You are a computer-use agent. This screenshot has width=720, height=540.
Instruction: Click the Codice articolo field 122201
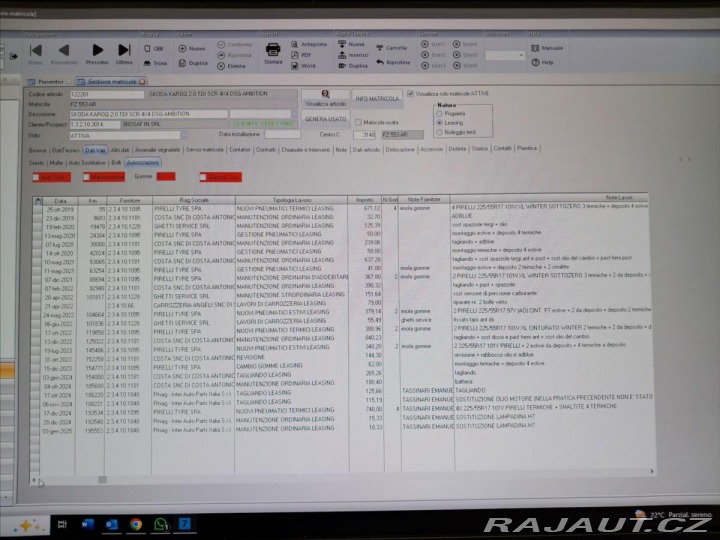click(107, 94)
